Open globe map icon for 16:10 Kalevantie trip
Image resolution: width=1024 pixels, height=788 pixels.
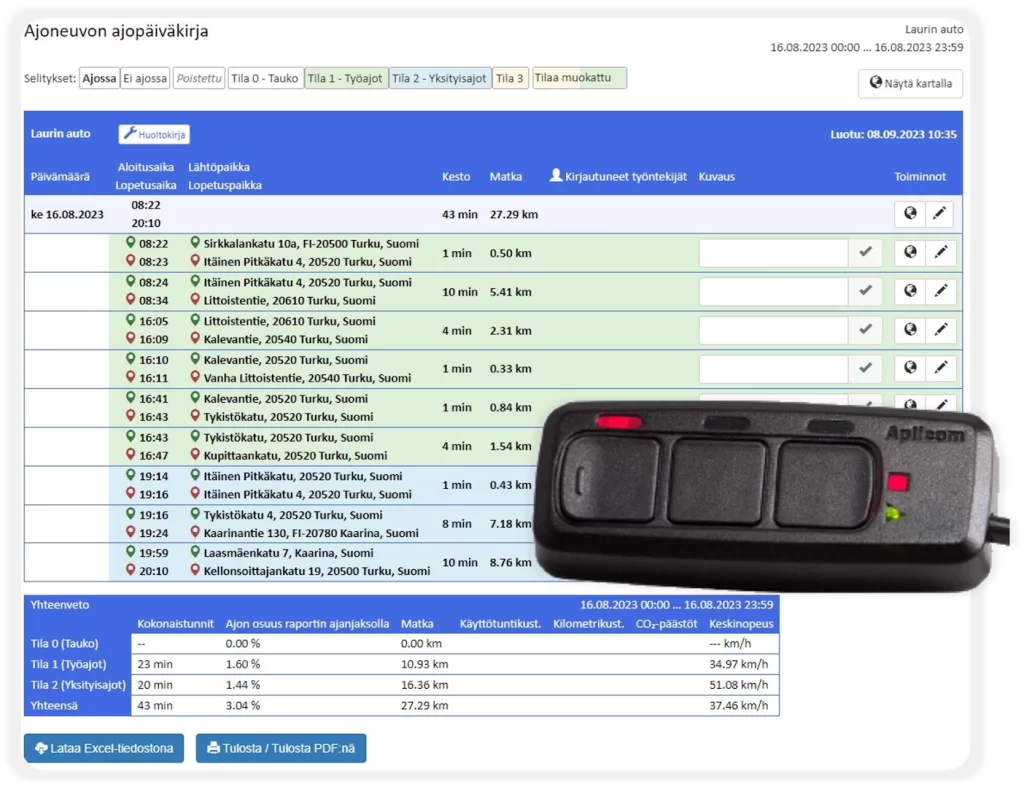909,368
